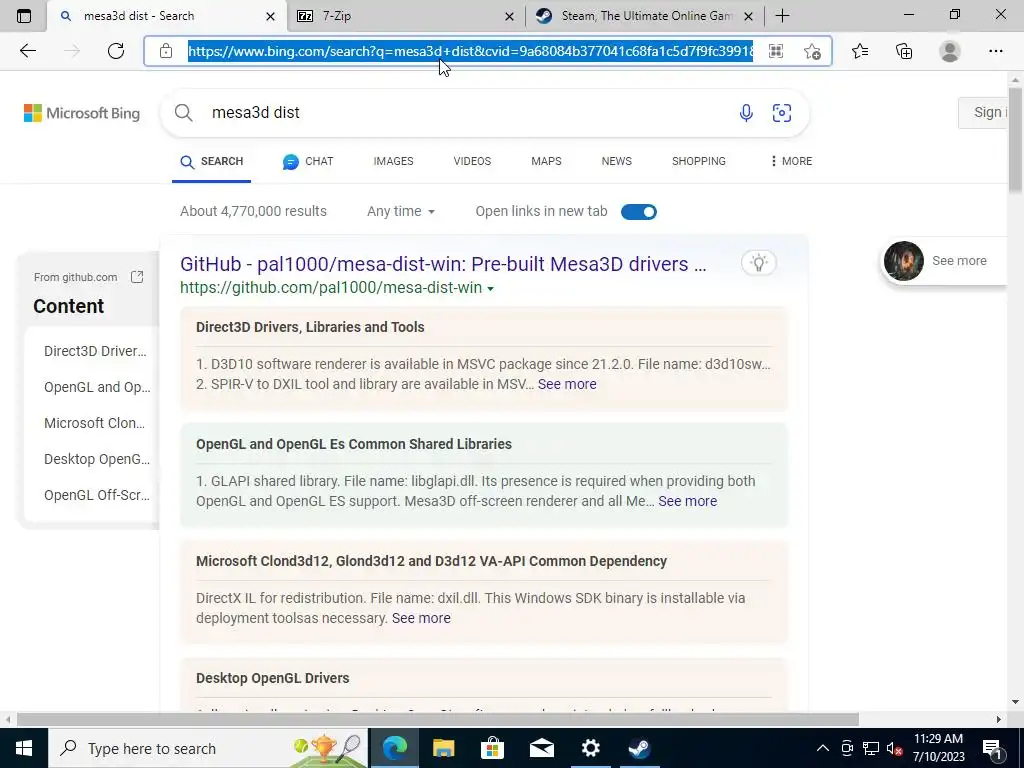Viewport: 1024px width, 768px height.
Task: Click the Microsoft Bing logo
Action: point(82,113)
